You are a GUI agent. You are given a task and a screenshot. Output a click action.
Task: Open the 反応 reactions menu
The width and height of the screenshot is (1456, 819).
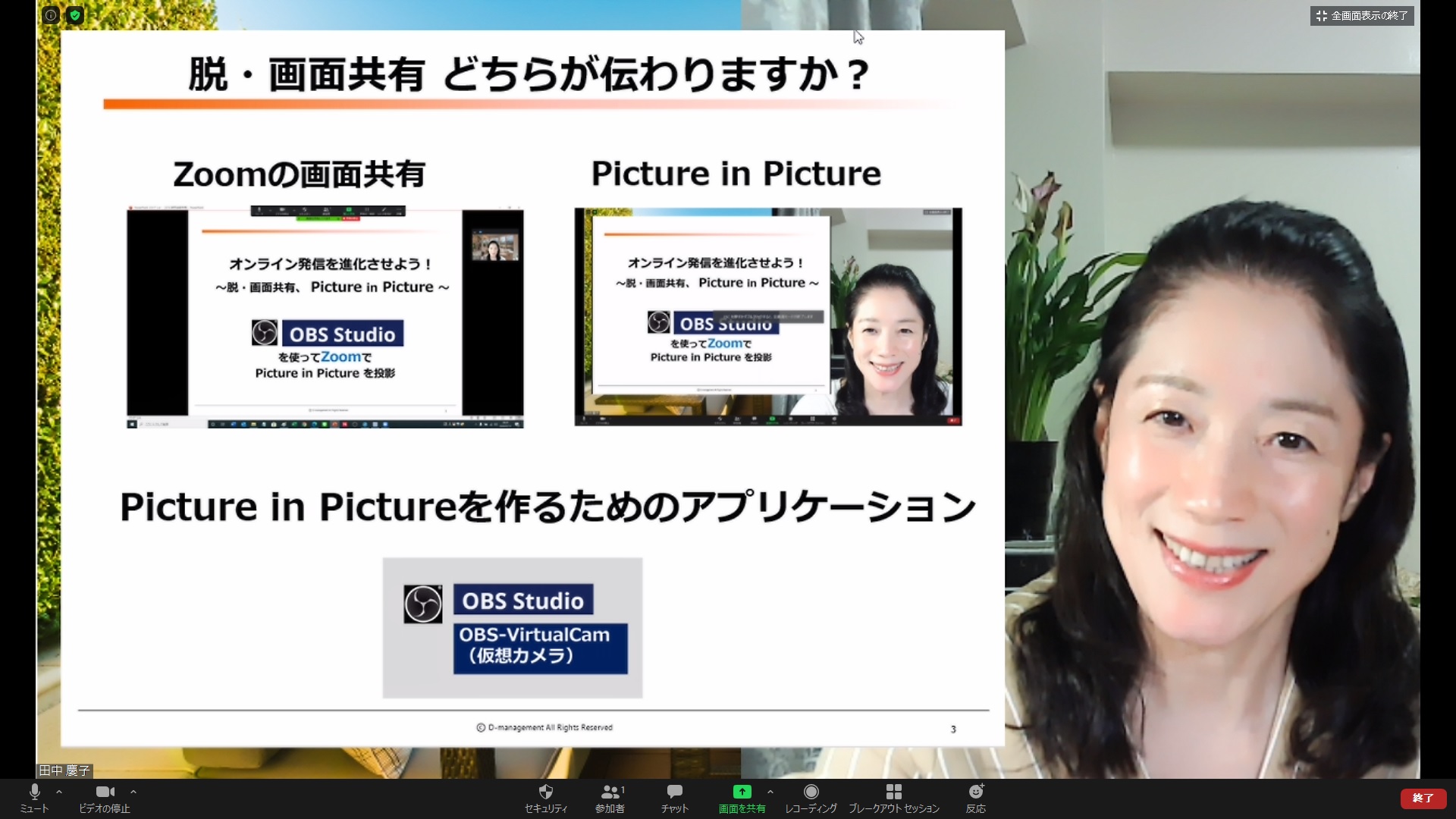(976, 799)
